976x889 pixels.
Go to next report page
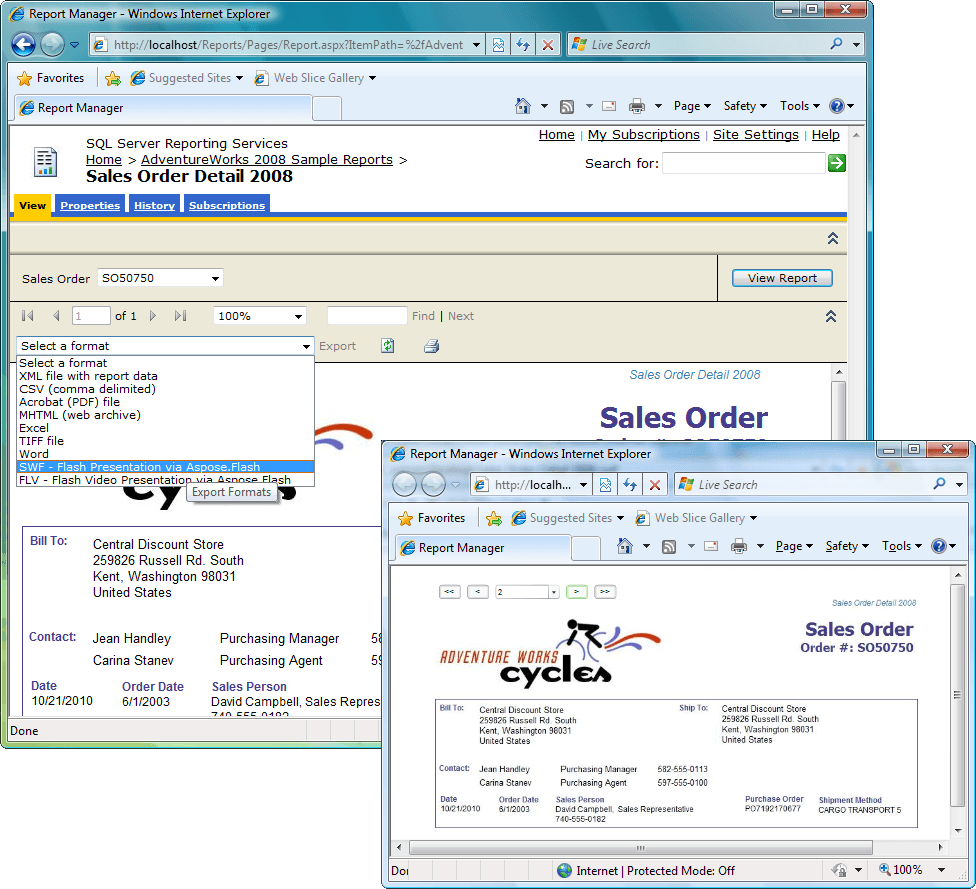152,316
